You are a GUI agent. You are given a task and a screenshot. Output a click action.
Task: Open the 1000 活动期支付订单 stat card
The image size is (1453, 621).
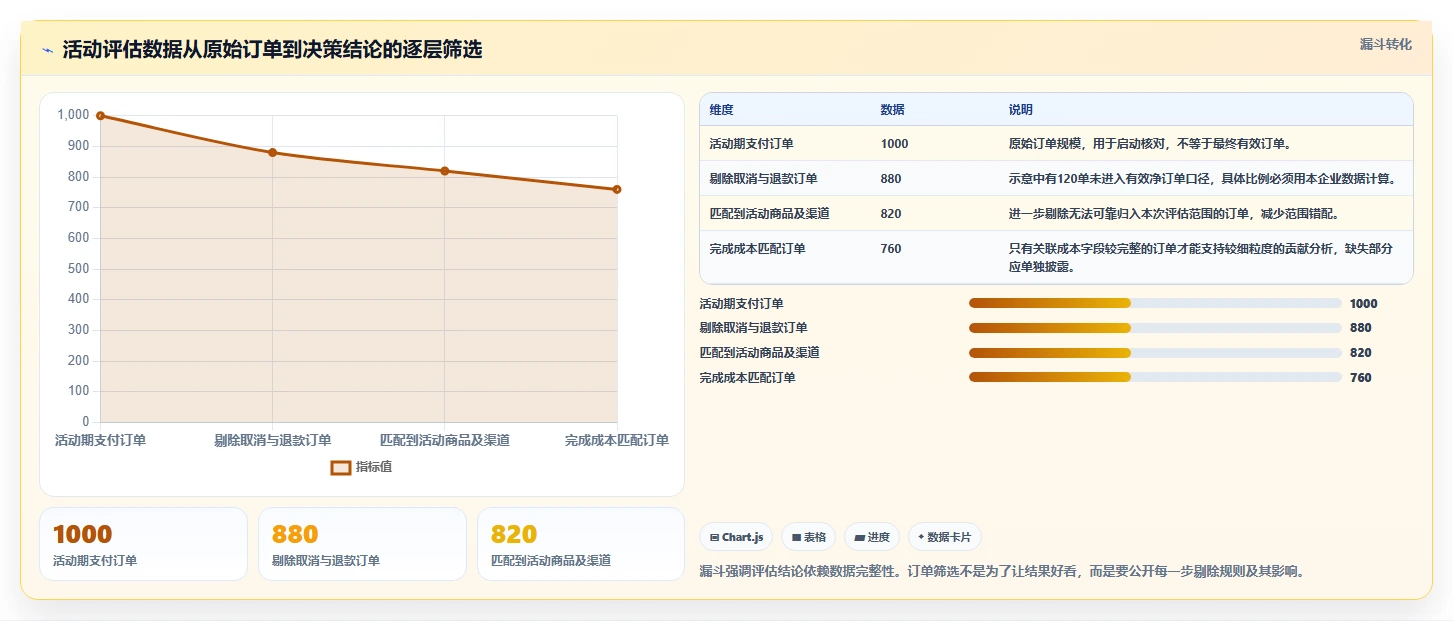coord(143,544)
